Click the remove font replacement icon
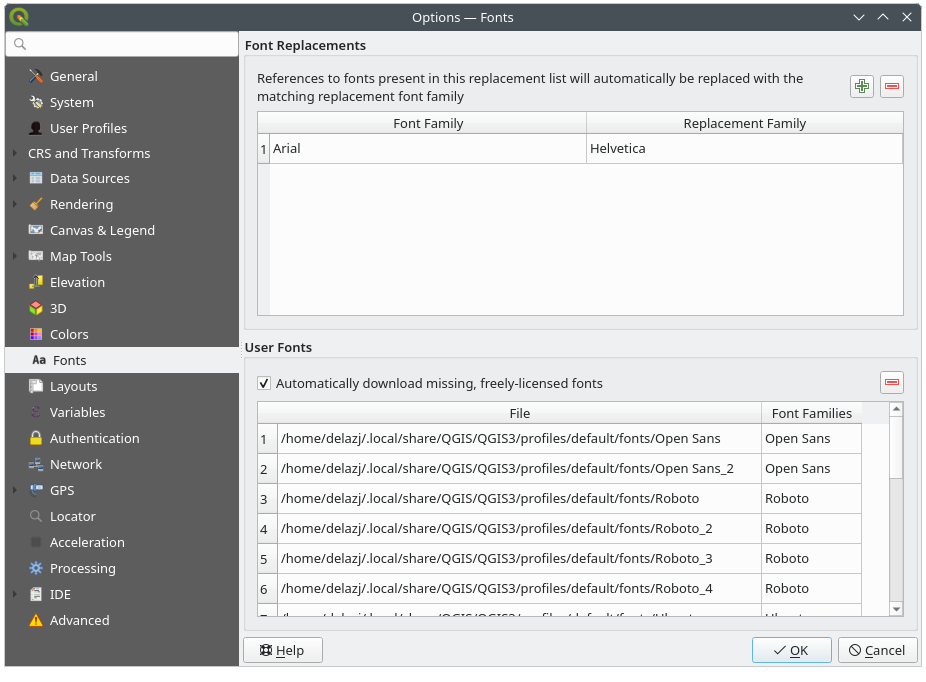Viewport: 926px width, 682px height. (891, 87)
